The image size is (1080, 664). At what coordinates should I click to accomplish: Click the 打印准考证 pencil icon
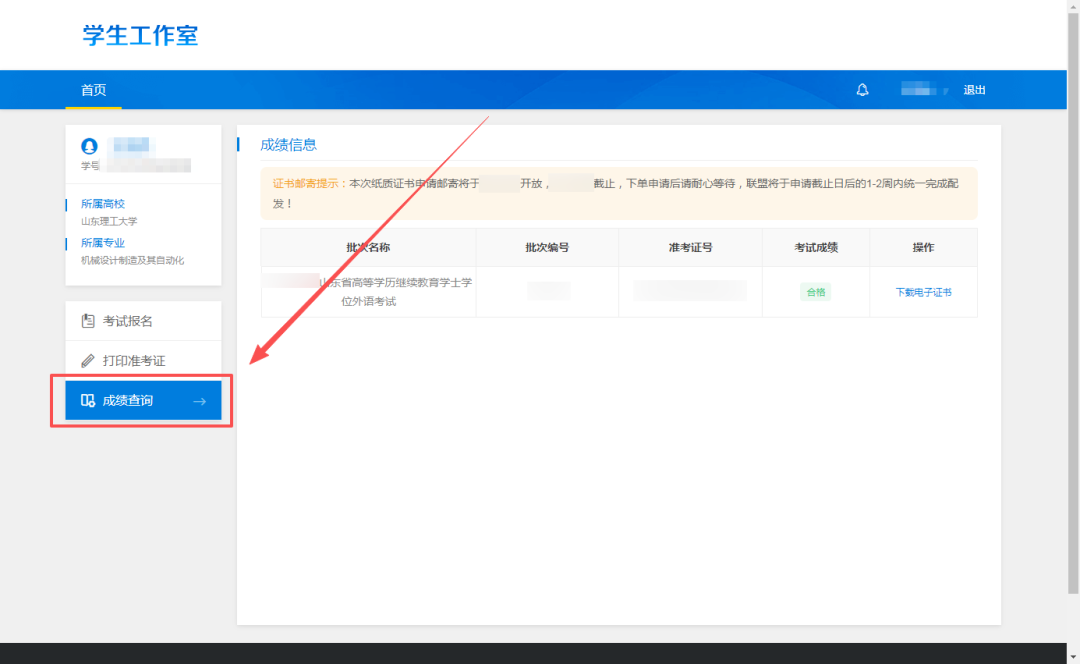coord(88,360)
